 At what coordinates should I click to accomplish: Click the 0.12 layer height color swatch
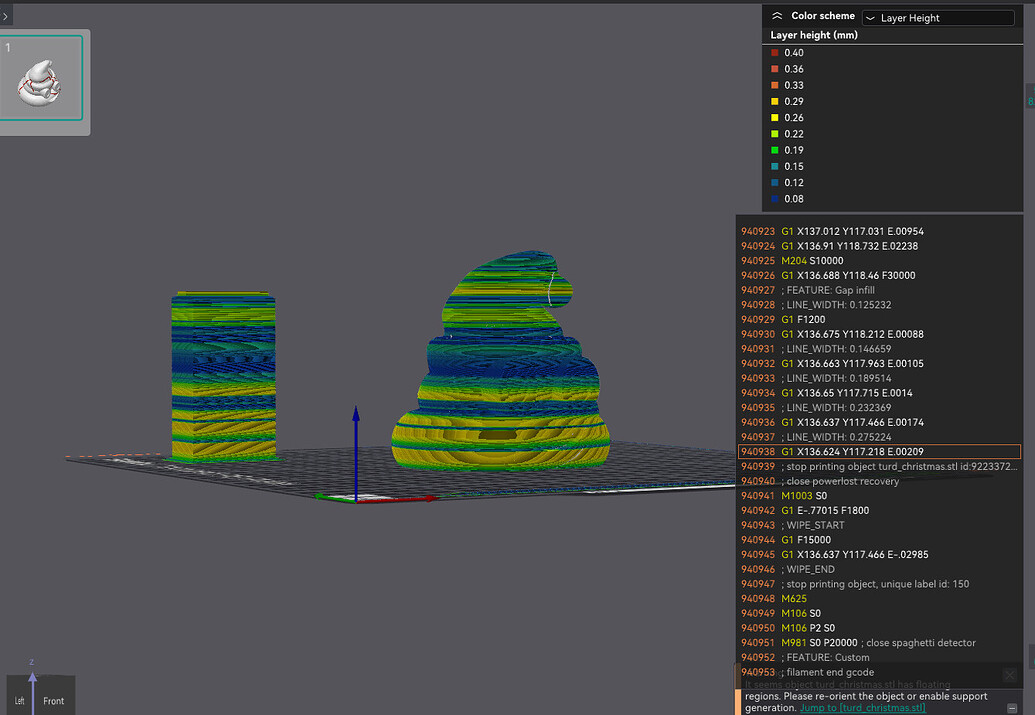point(775,182)
